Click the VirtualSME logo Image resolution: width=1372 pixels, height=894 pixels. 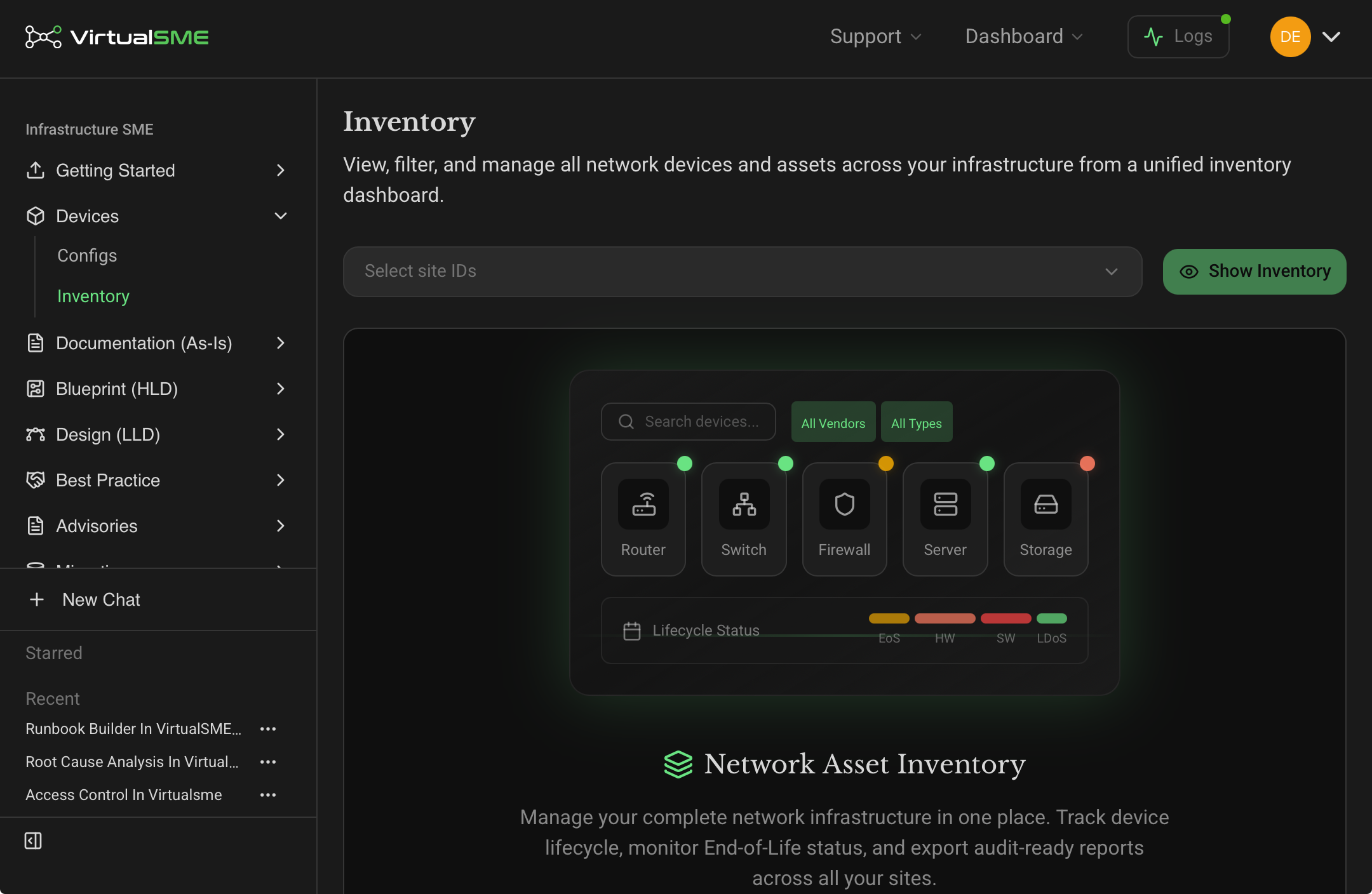click(x=117, y=37)
